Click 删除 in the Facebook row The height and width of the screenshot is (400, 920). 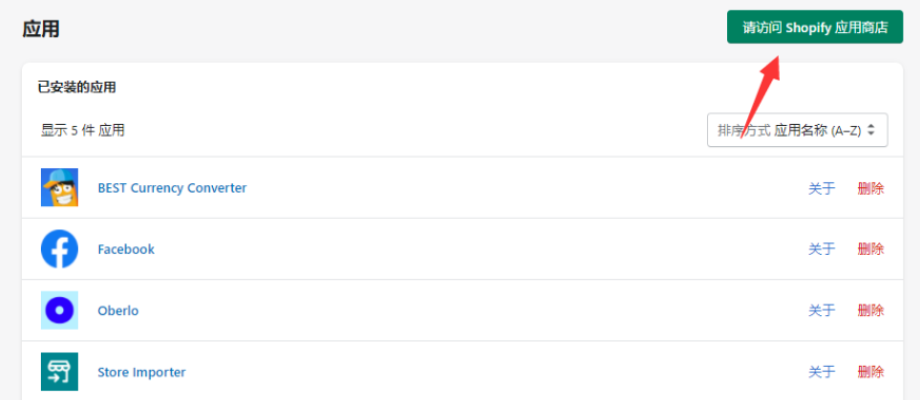[871, 249]
